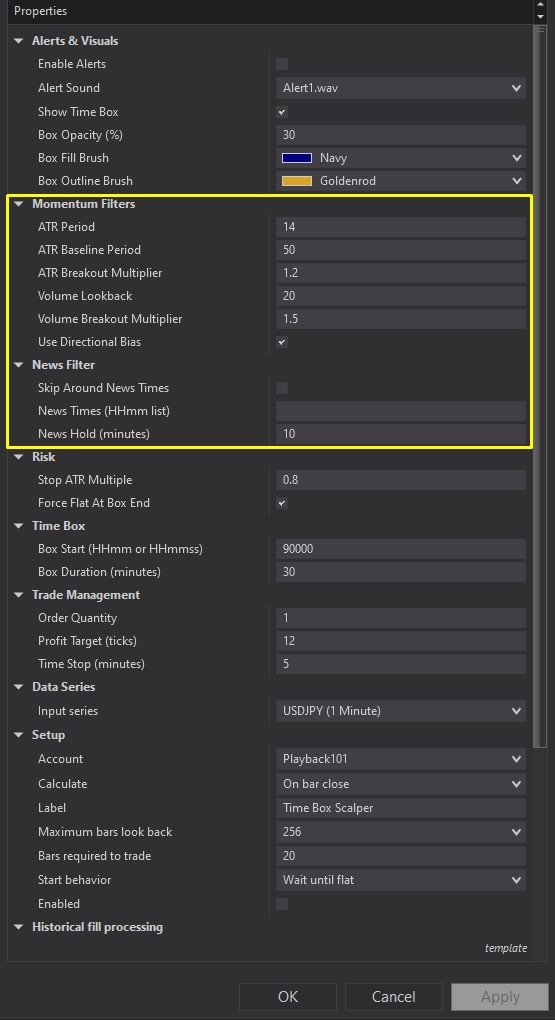Collapse the Data Series section
This screenshot has width=555, height=1020.
click(18, 687)
